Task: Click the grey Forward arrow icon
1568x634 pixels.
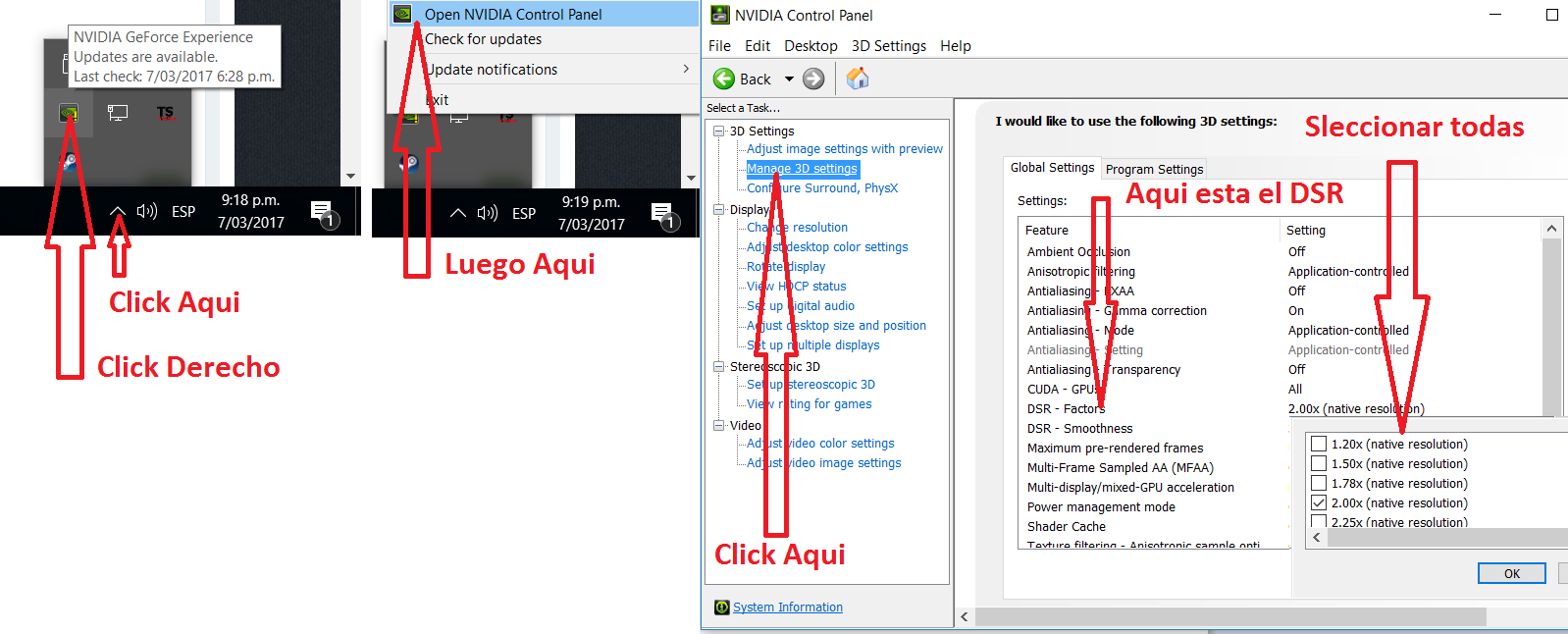Action: [813, 79]
